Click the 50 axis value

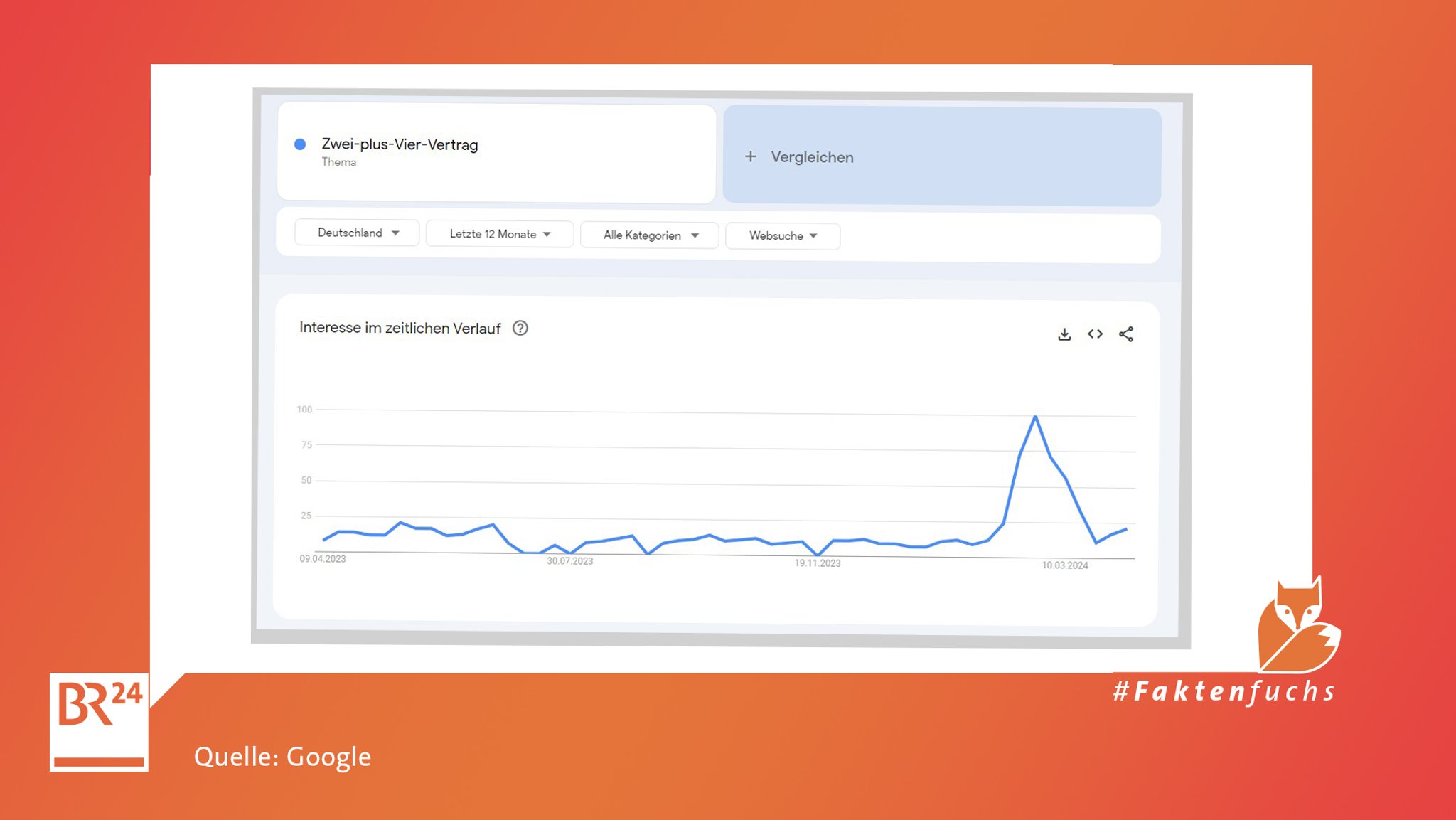(x=306, y=481)
